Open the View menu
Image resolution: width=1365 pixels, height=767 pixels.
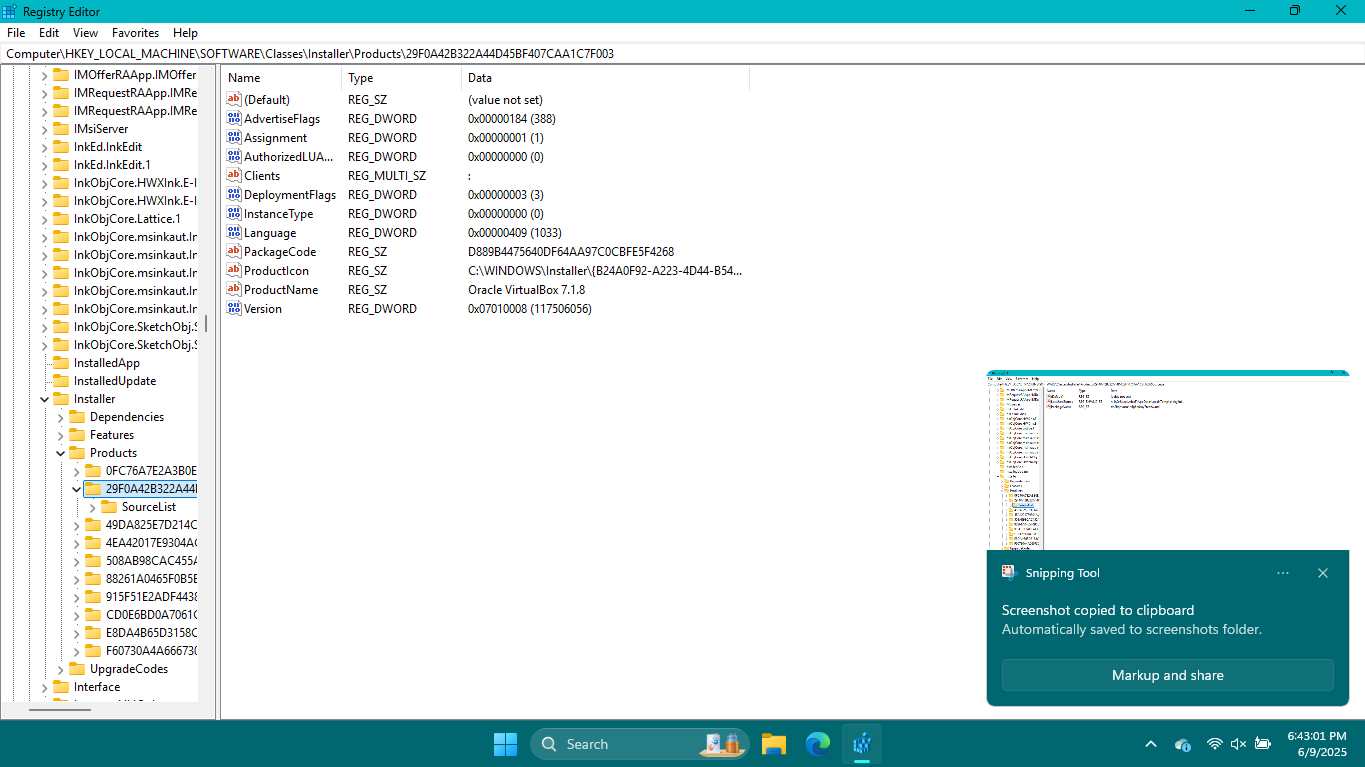(85, 33)
